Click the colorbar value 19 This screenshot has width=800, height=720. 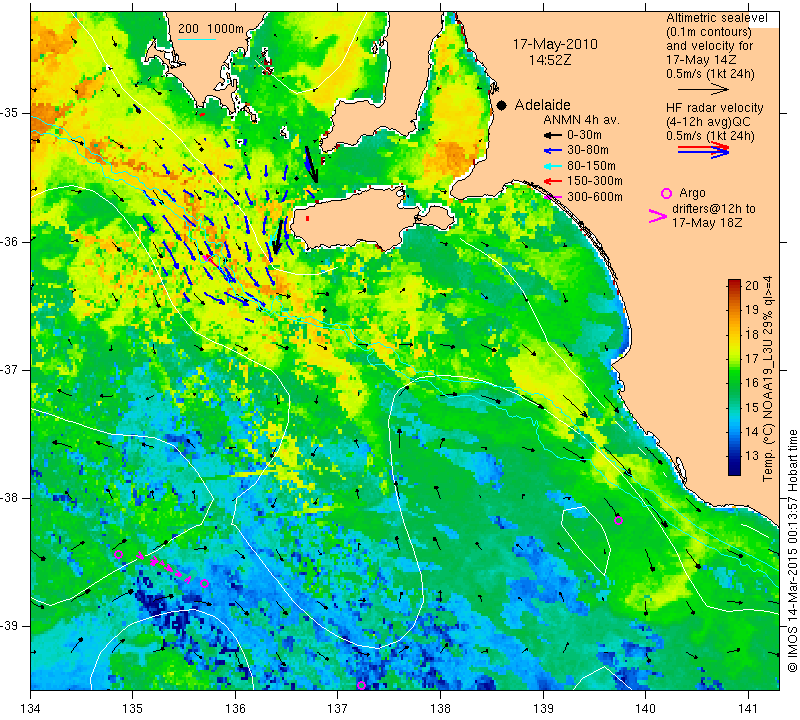pyautogui.click(x=752, y=310)
